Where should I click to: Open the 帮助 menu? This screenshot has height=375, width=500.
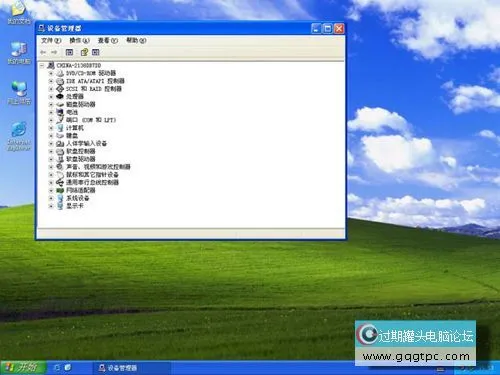click(136, 40)
